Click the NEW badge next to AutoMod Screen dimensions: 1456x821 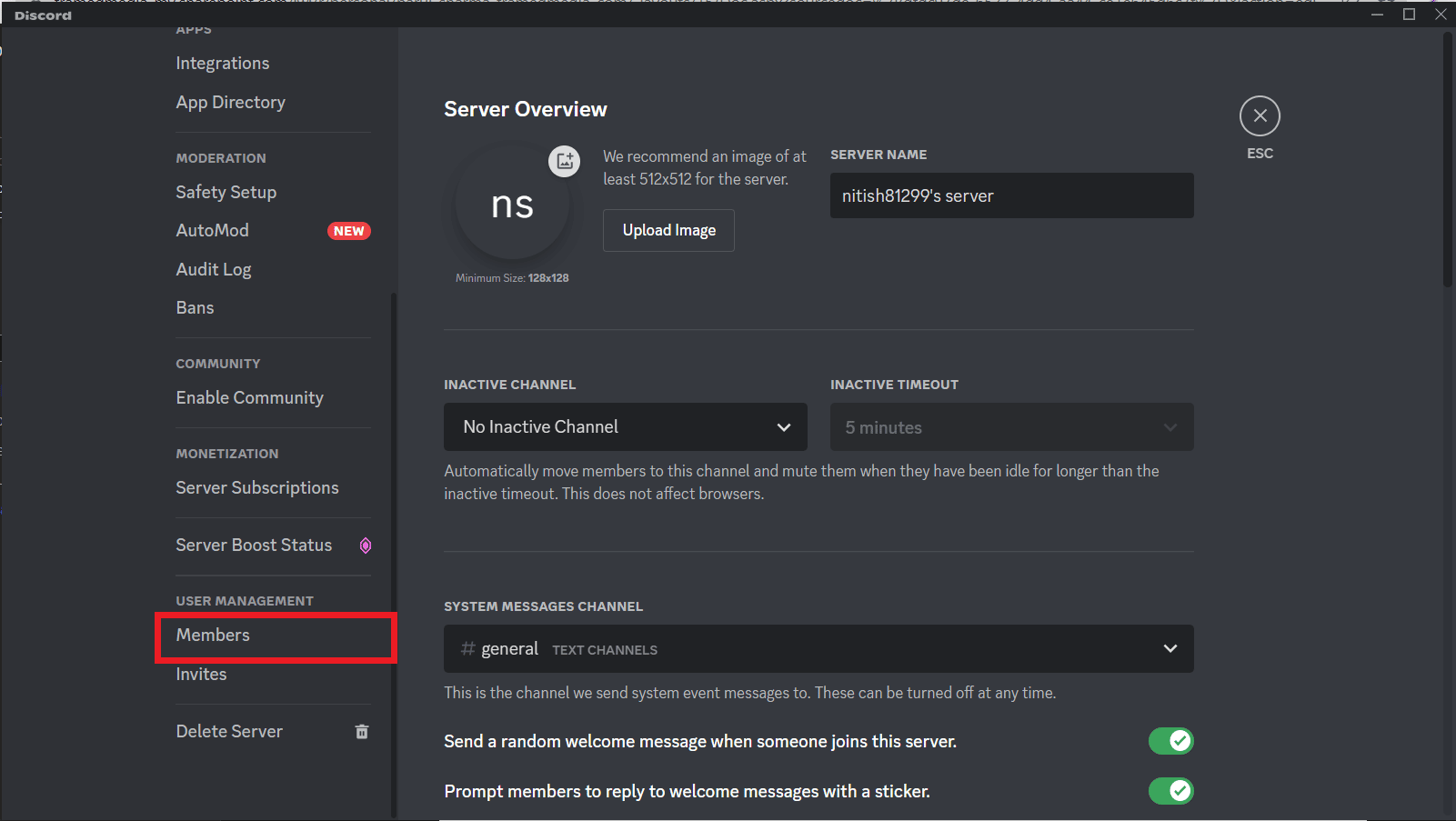tap(348, 231)
